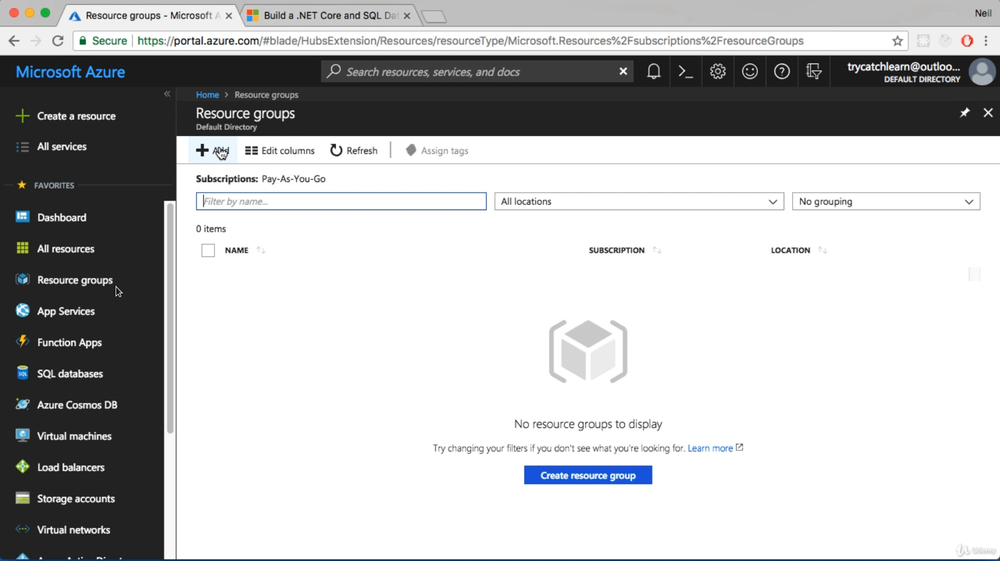Screen dimensions: 1000x561
Task: Click the Microsoft Azure logo text
Action: (70, 72)
